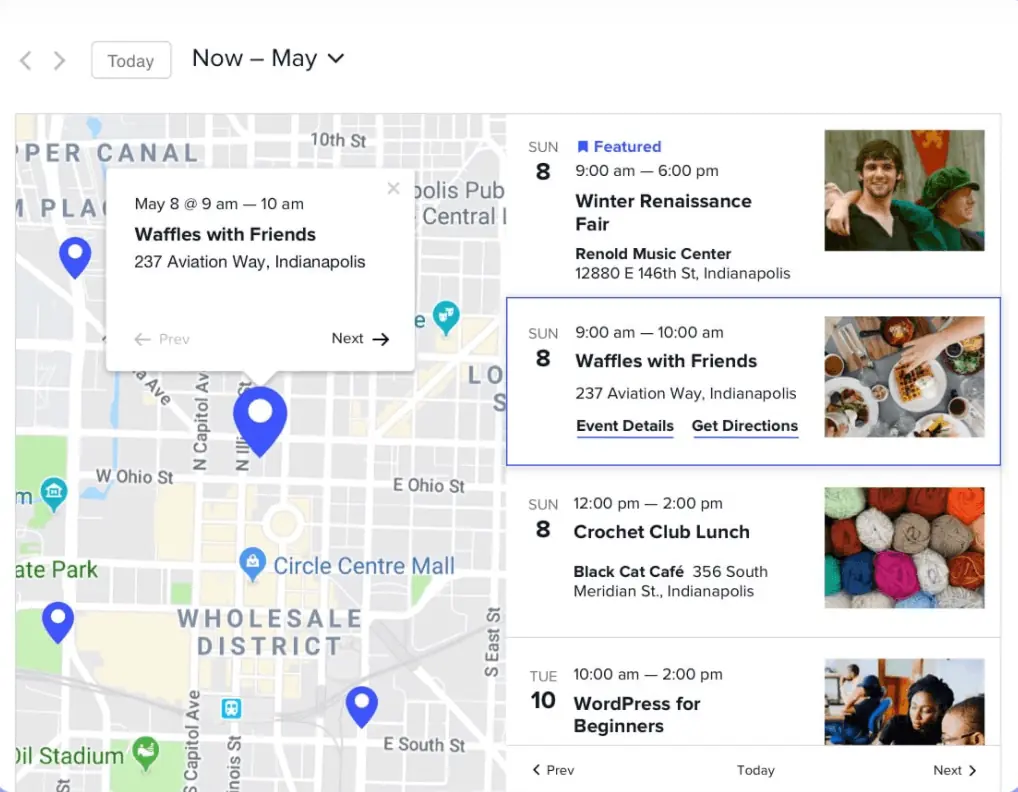
Task: Click the Black Cat Café venue name
Action: (628, 571)
